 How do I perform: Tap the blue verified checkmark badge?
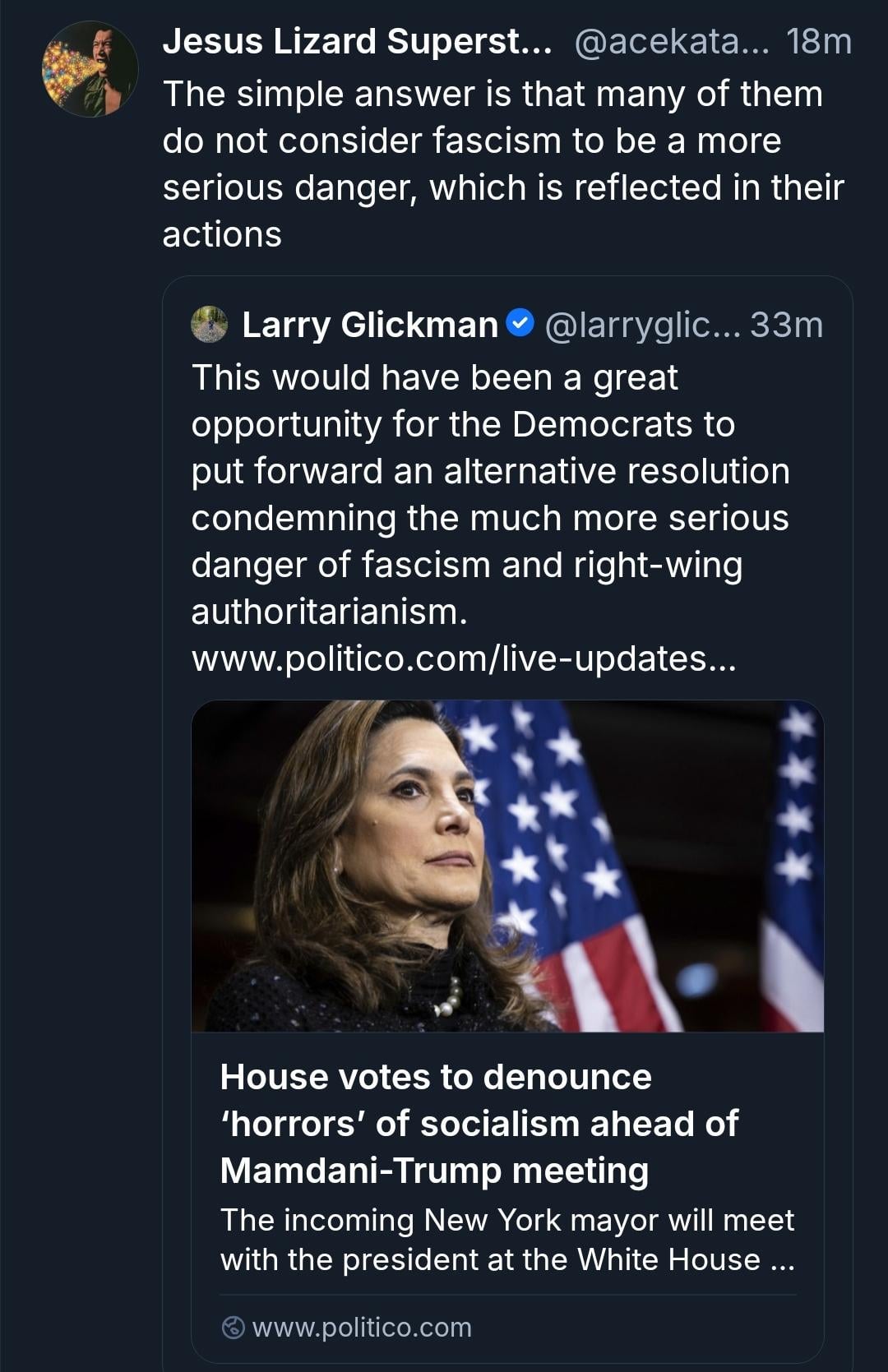coord(520,323)
